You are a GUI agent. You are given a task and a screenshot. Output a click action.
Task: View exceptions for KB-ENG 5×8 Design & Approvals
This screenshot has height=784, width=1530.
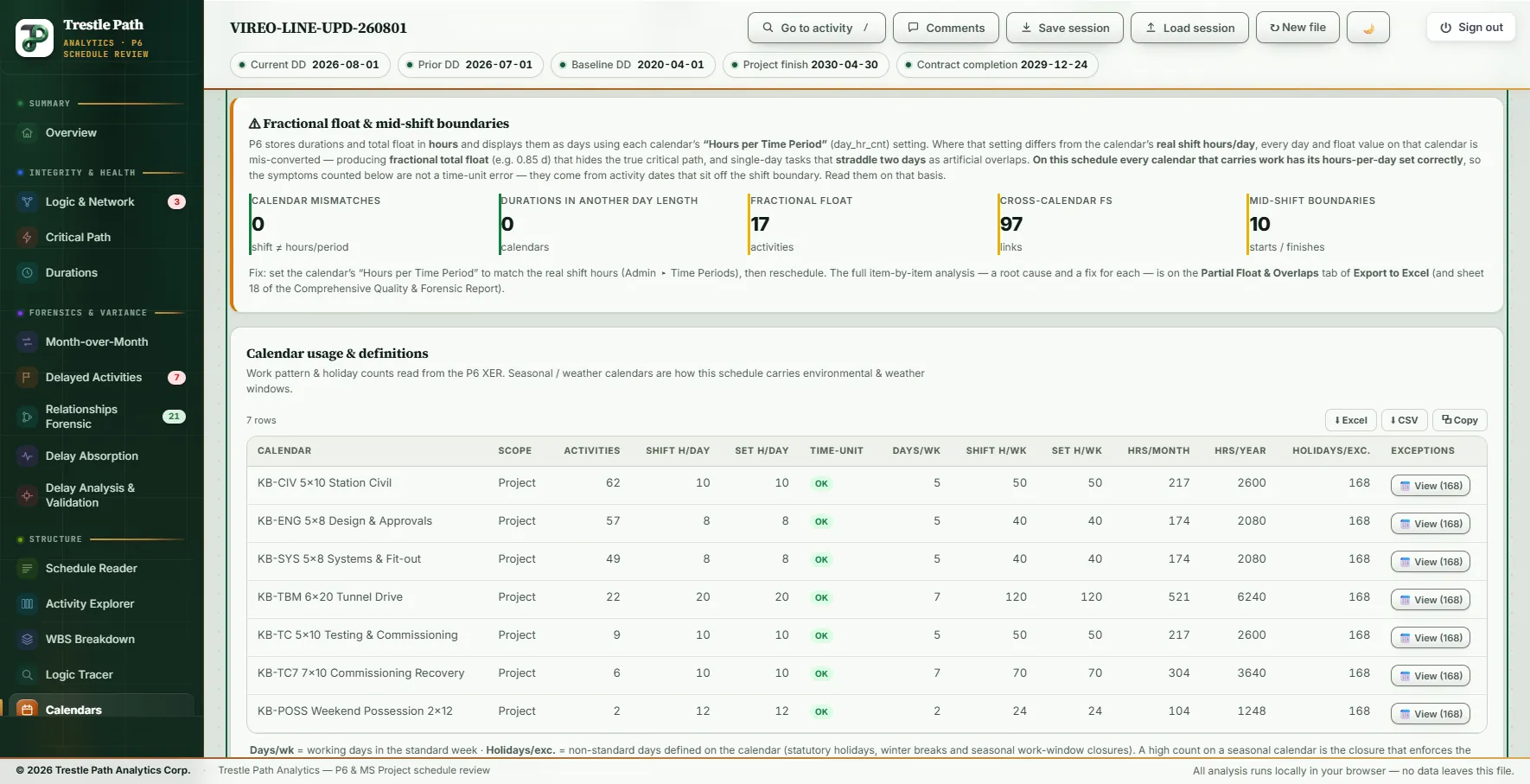tap(1431, 524)
